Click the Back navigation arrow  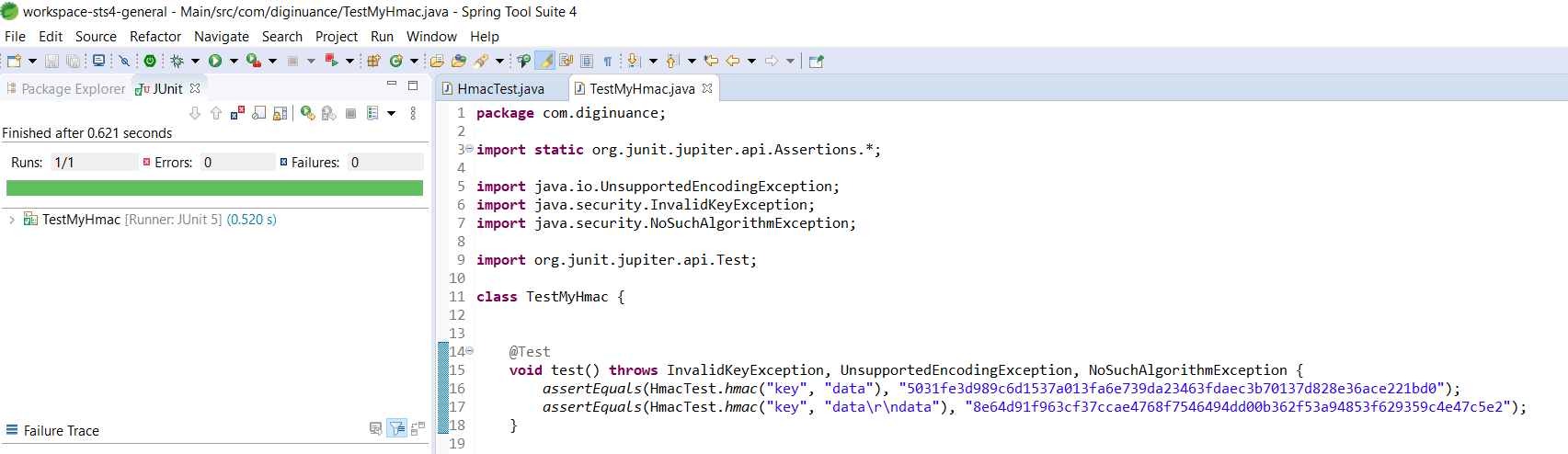(733, 61)
